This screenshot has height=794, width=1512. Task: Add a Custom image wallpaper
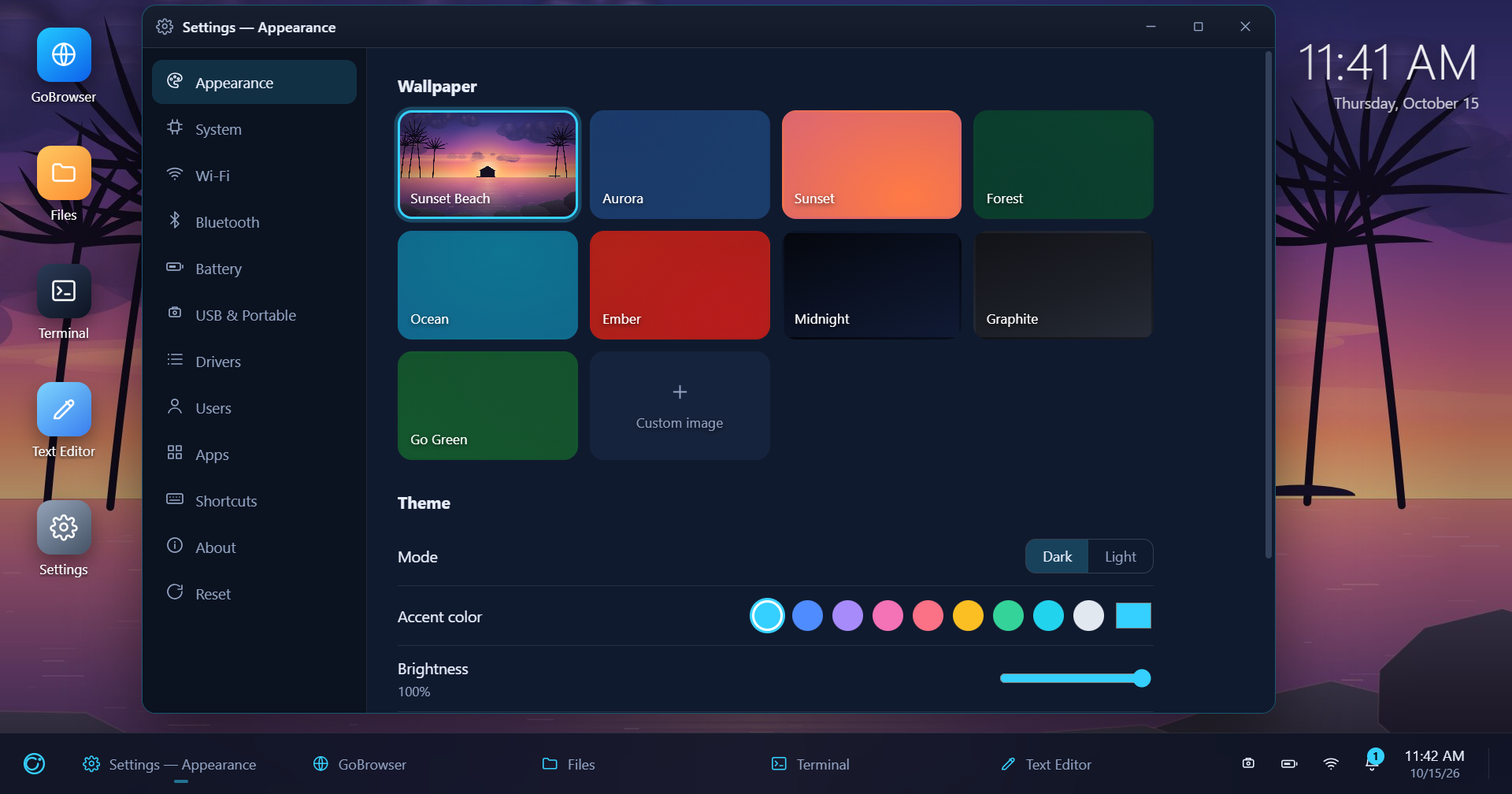[x=680, y=406]
